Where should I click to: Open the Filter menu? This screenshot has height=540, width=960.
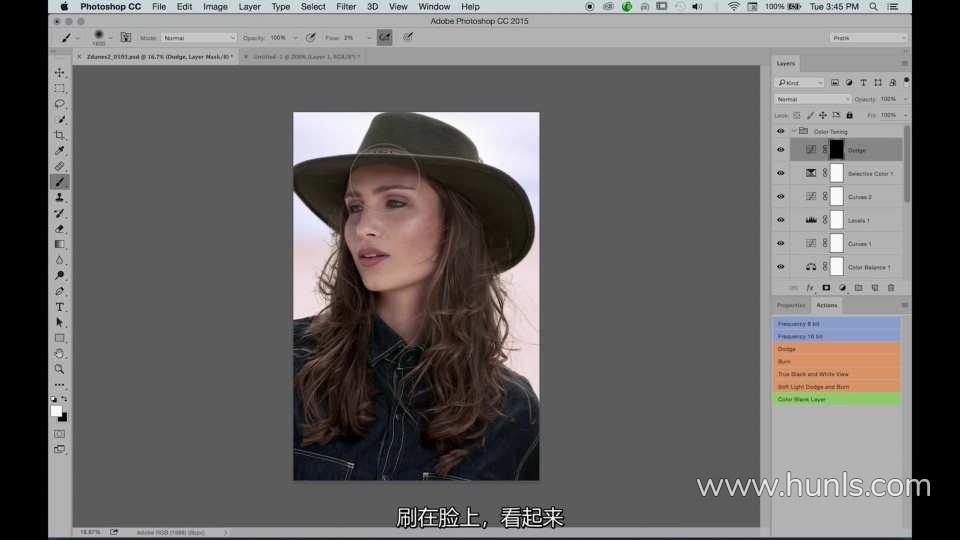(346, 7)
